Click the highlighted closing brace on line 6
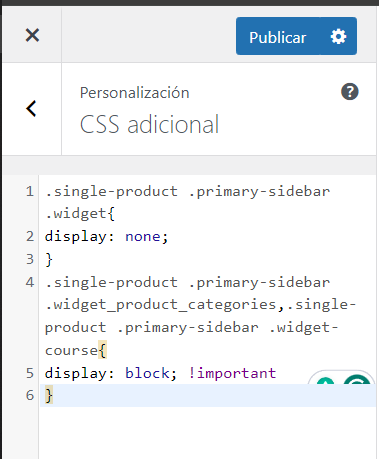The width and height of the screenshot is (379, 459). (49, 396)
